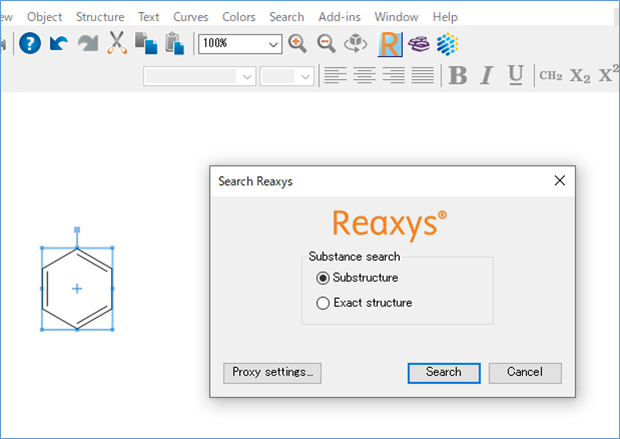The width and height of the screenshot is (620, 439).
Task: Close the Search Reaxys dialog
Action: (x=560, y=181)
